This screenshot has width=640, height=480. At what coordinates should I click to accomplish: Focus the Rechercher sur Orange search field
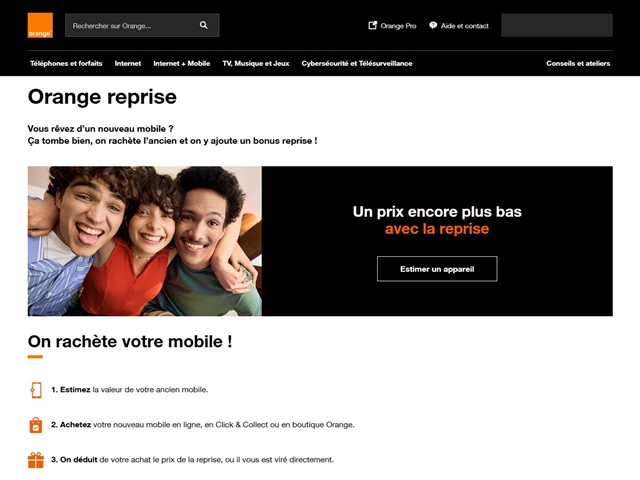[142, 25]
